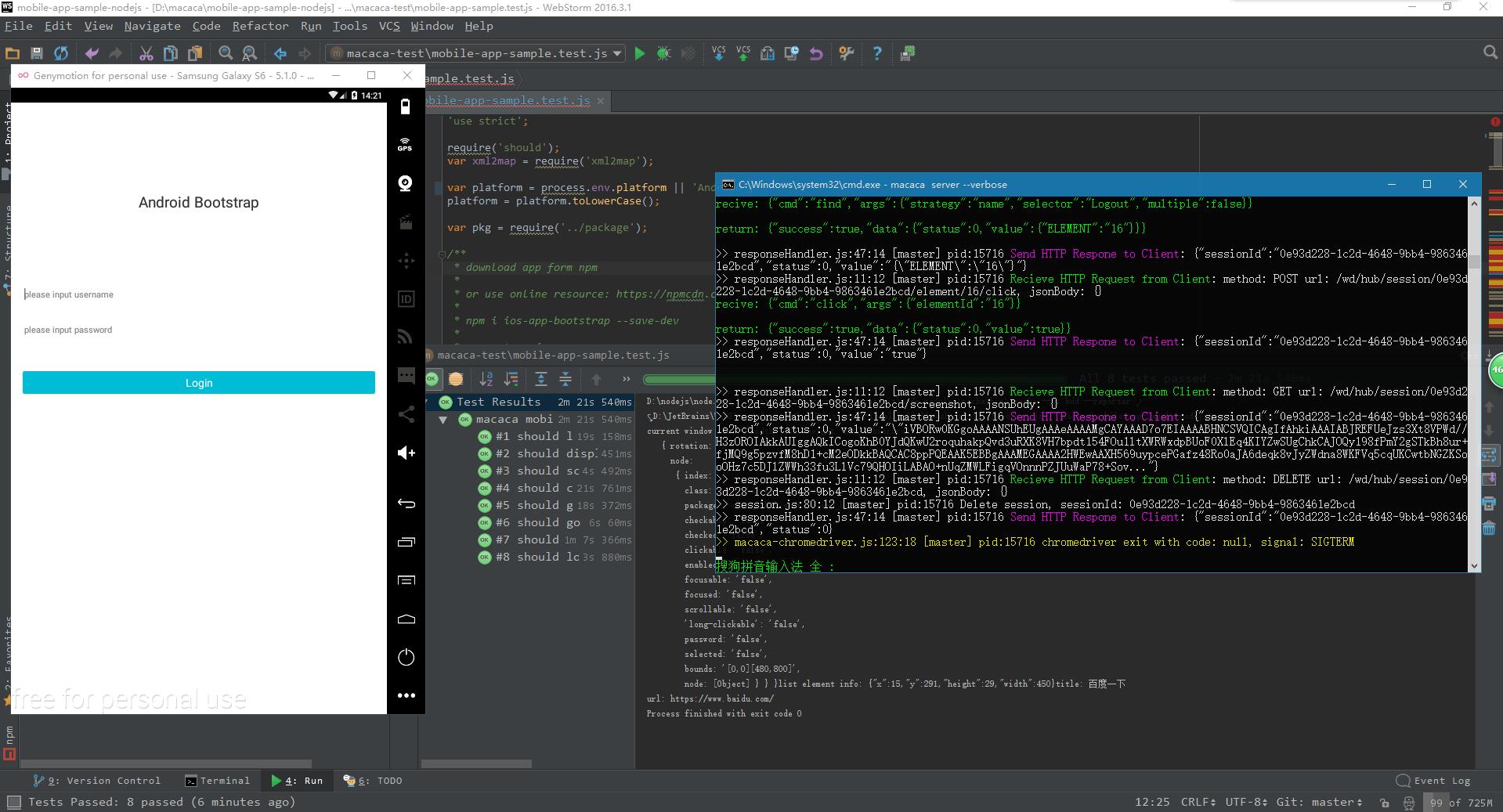This screenshot has width=1503, height=812.
Task: Raise volume in Genymotion sidebar
Action: tap(406, 453)
